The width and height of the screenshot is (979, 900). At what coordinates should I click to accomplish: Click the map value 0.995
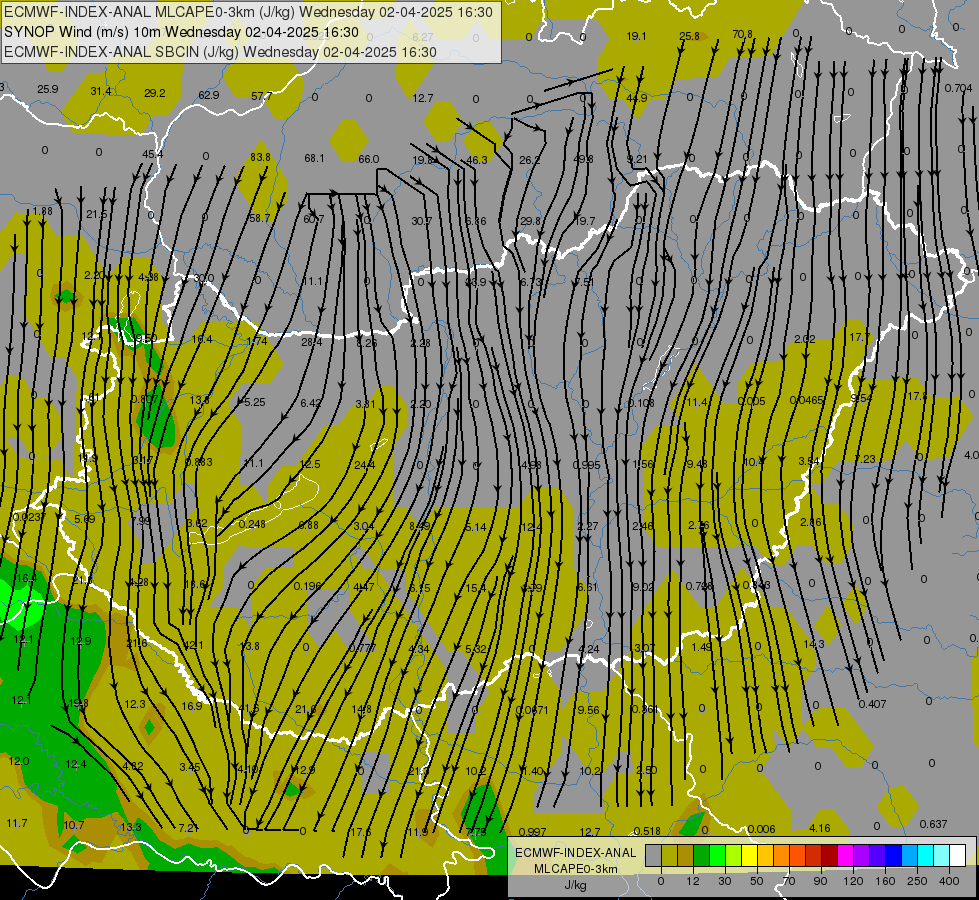pyautogui.click(x=586, y=465)
